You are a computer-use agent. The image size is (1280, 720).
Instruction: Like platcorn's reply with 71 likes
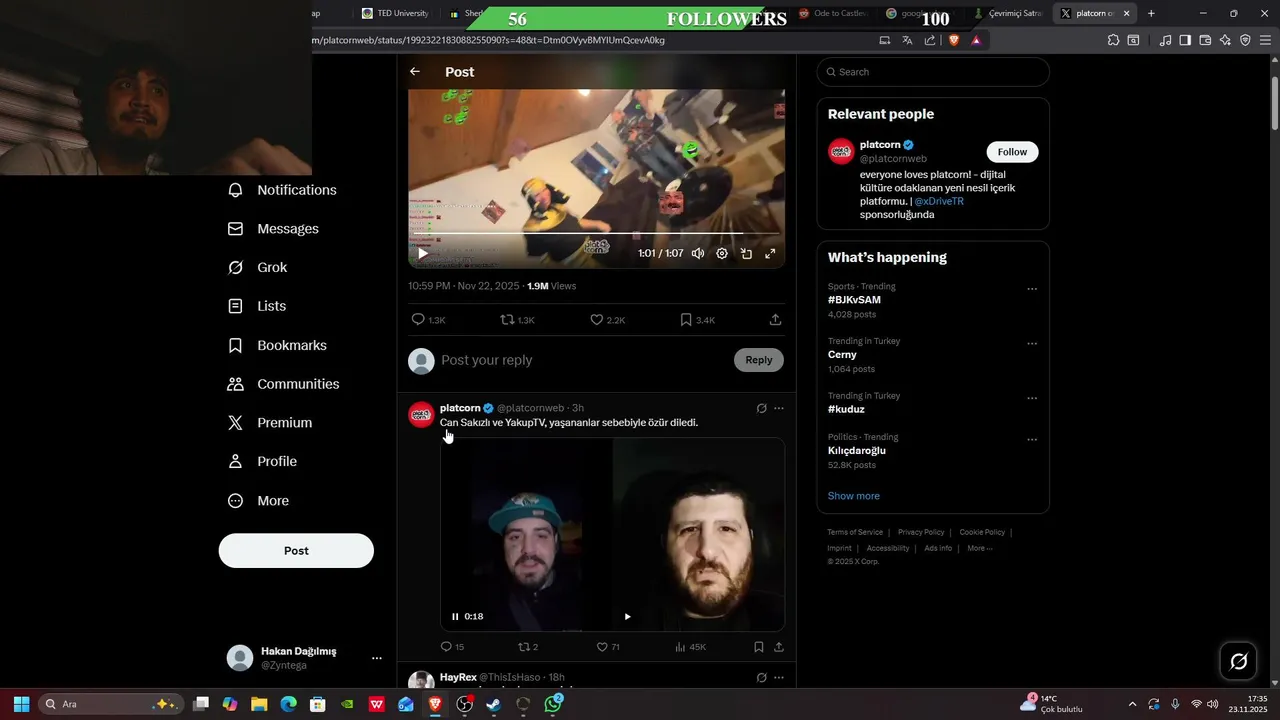point(608,647)
